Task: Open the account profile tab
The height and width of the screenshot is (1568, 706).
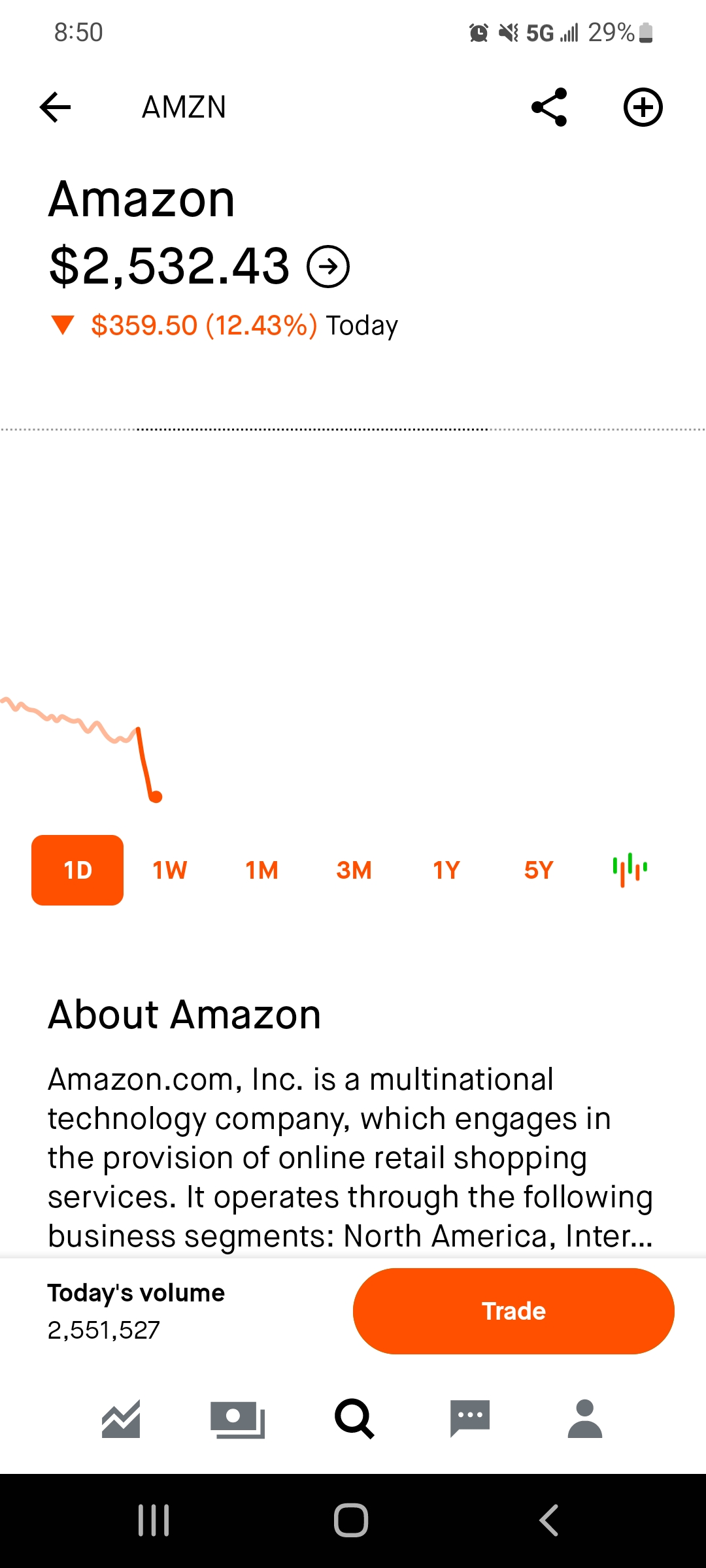Action: [585, 1419]
